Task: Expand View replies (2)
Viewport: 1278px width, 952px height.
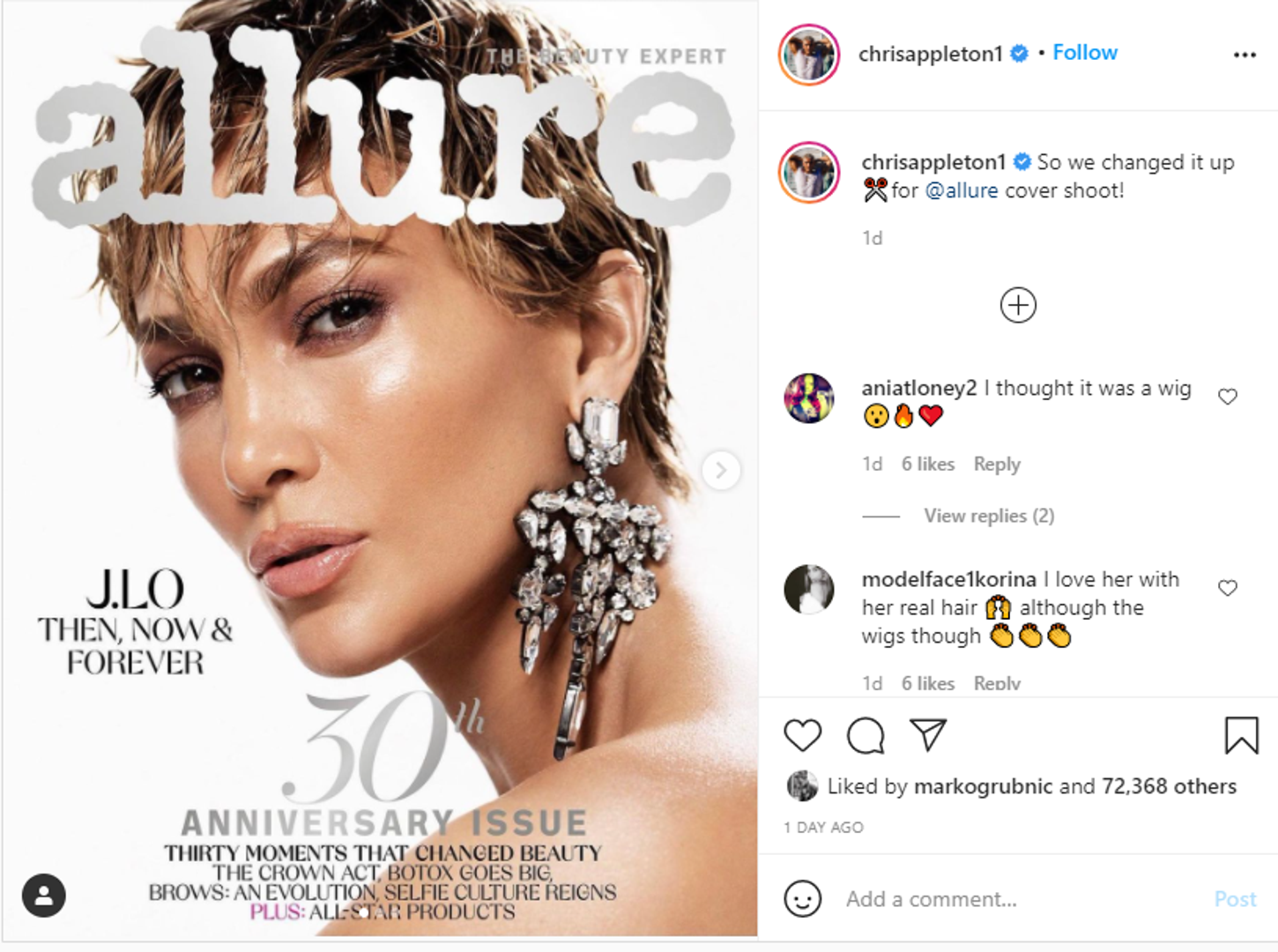Action: click(989, 516)
